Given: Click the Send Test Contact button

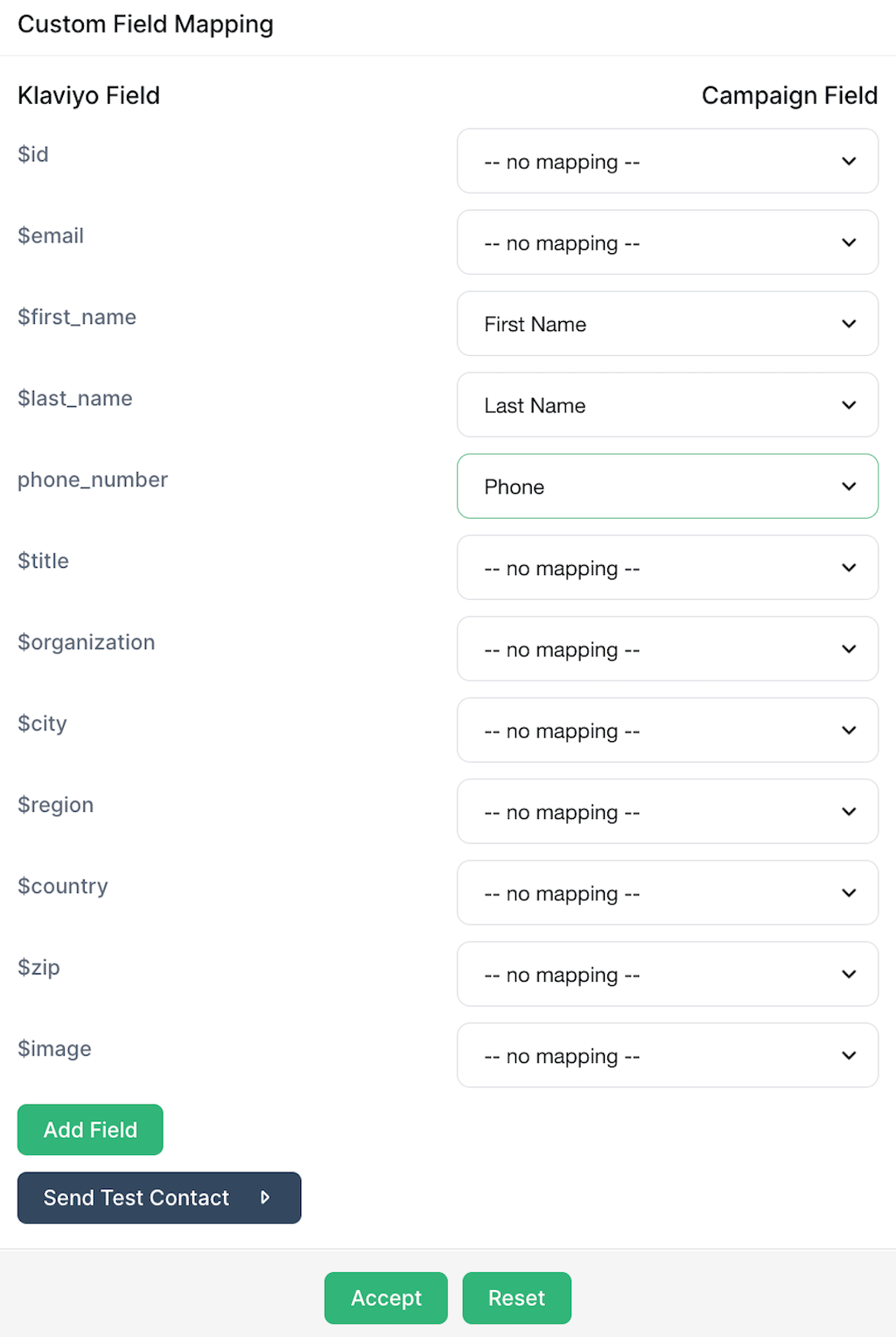Looking at the screenshot, I should [158, 1198].
